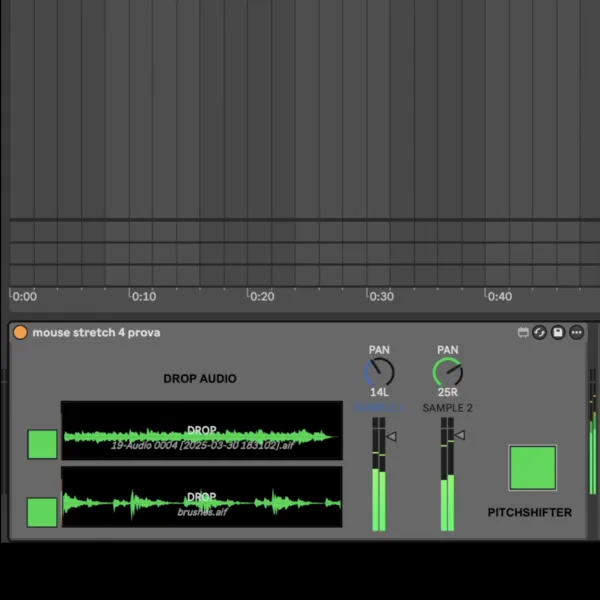Click the Sample 1 volume fader triangle
This screenshot has width=600, height=600.
pyautogui.click(x=392, y=436)
